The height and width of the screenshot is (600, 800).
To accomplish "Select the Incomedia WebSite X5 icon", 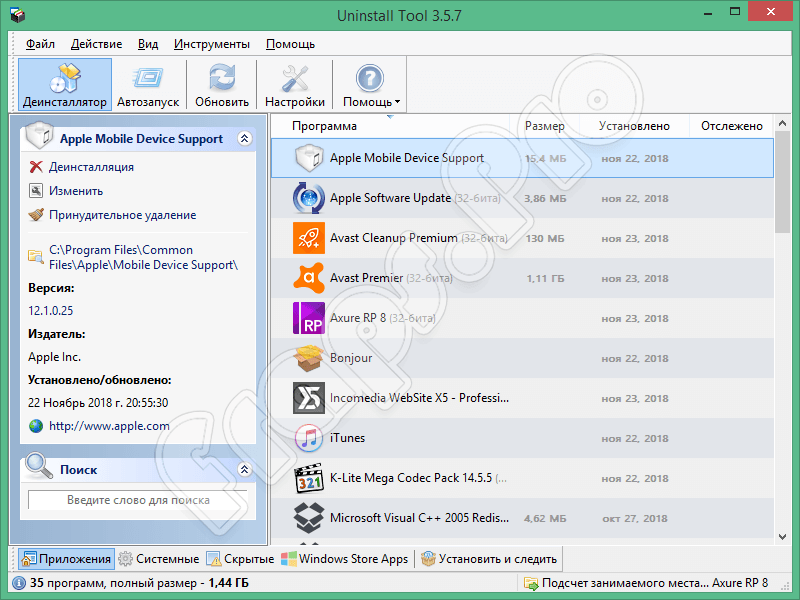I will click(309, 398).
